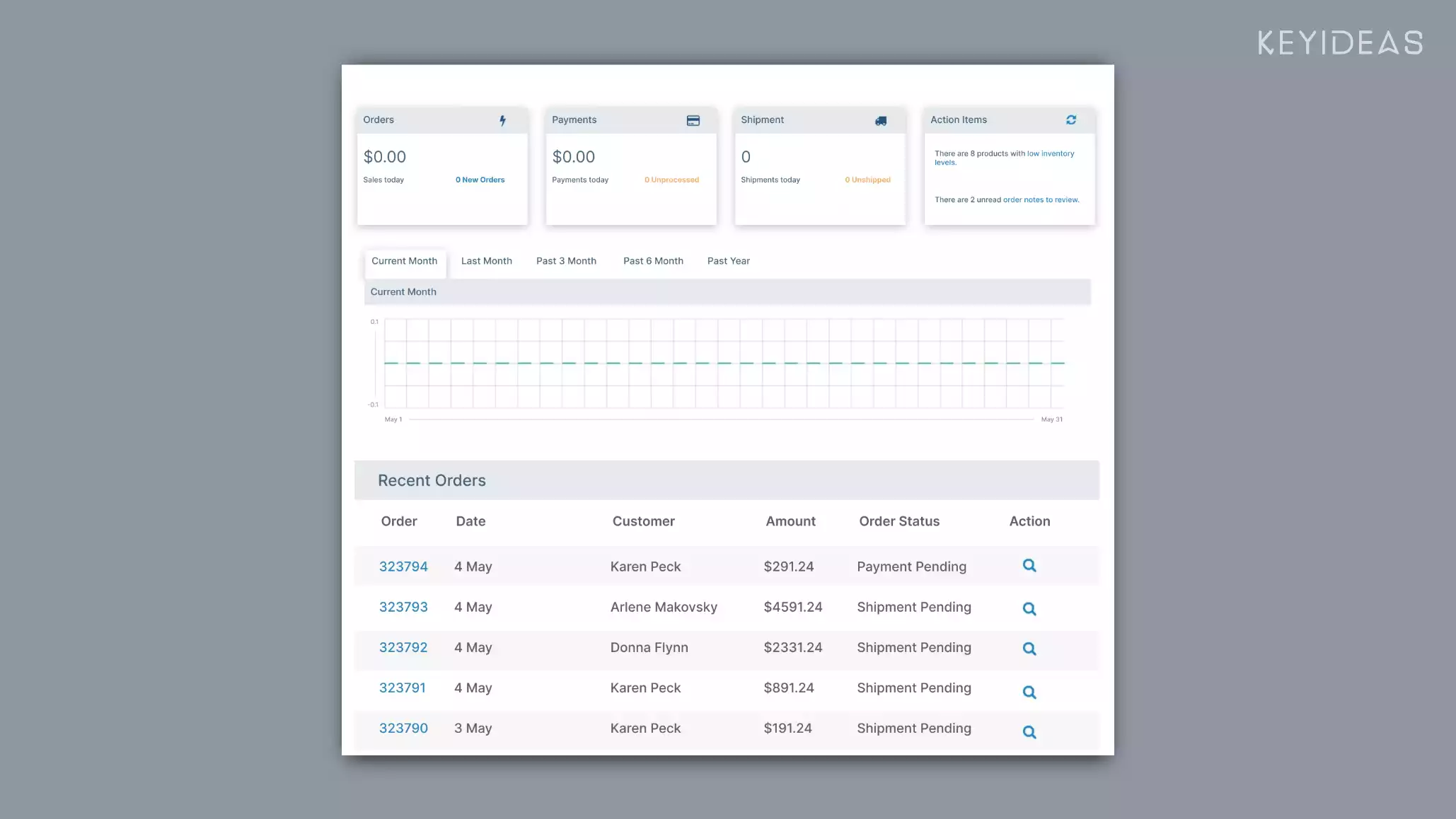View order 323793 using its magnifier icon
The image size is (1456, 819).
tap(1029, 609)
